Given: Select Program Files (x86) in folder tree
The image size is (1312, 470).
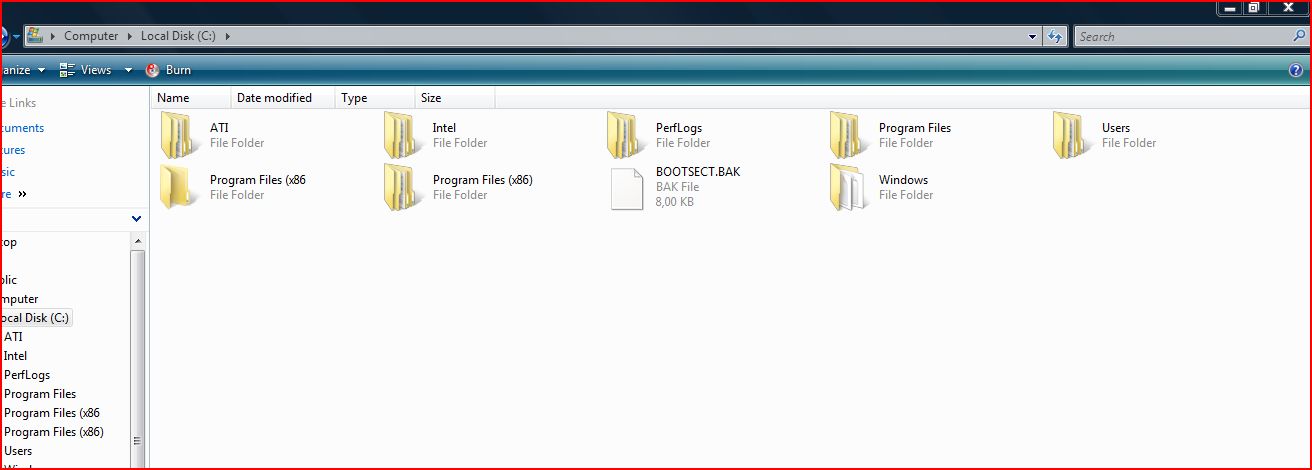Looking at the screenshot, I should (54, 432).
